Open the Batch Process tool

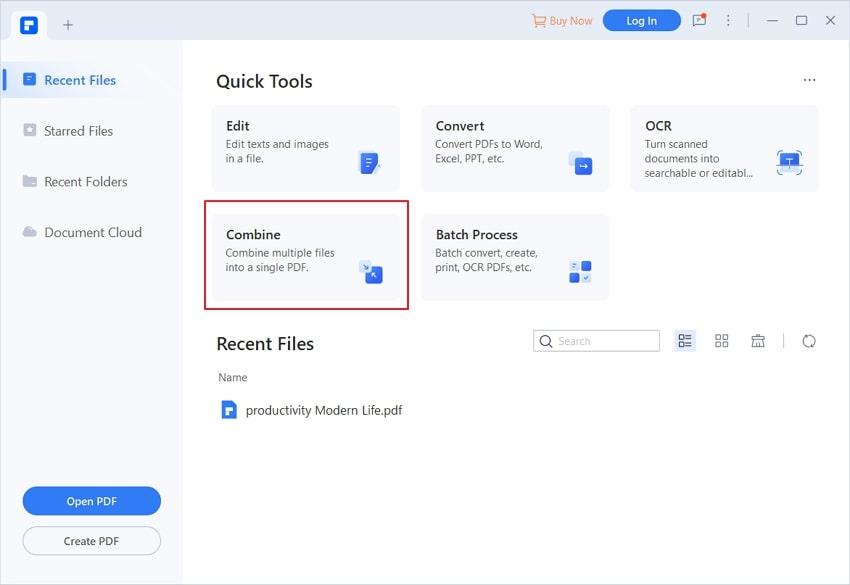pos(516,257)
